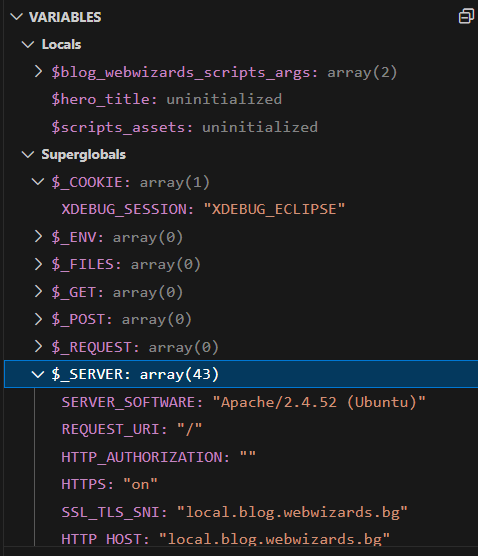Viewport: 478px width, 556px height.
Task: Expand the $_GET array chevron
Action: click(x=38, y=291)
